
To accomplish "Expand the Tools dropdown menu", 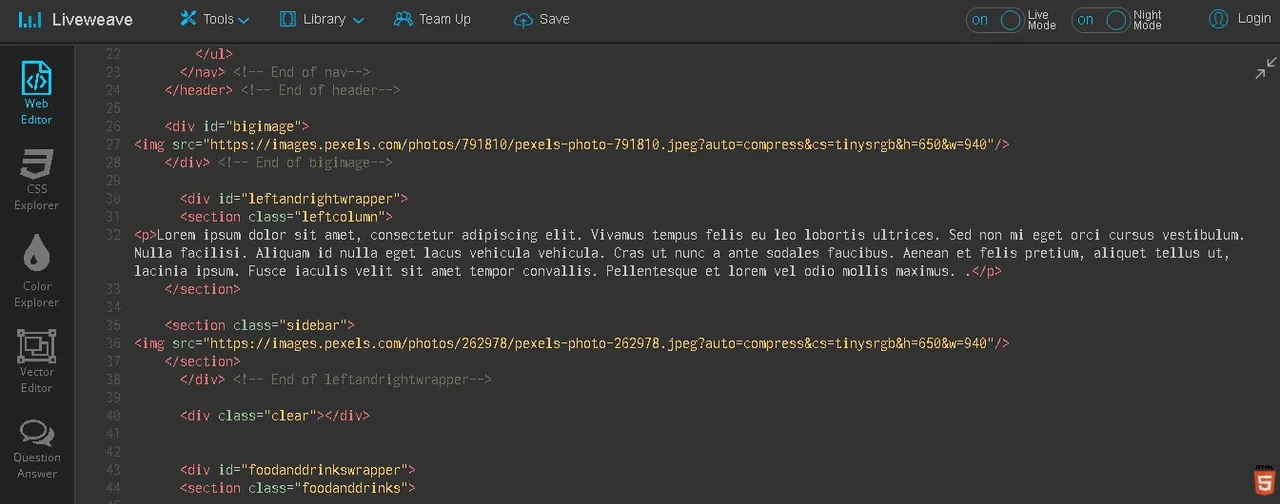I will [x=215, y=19].
